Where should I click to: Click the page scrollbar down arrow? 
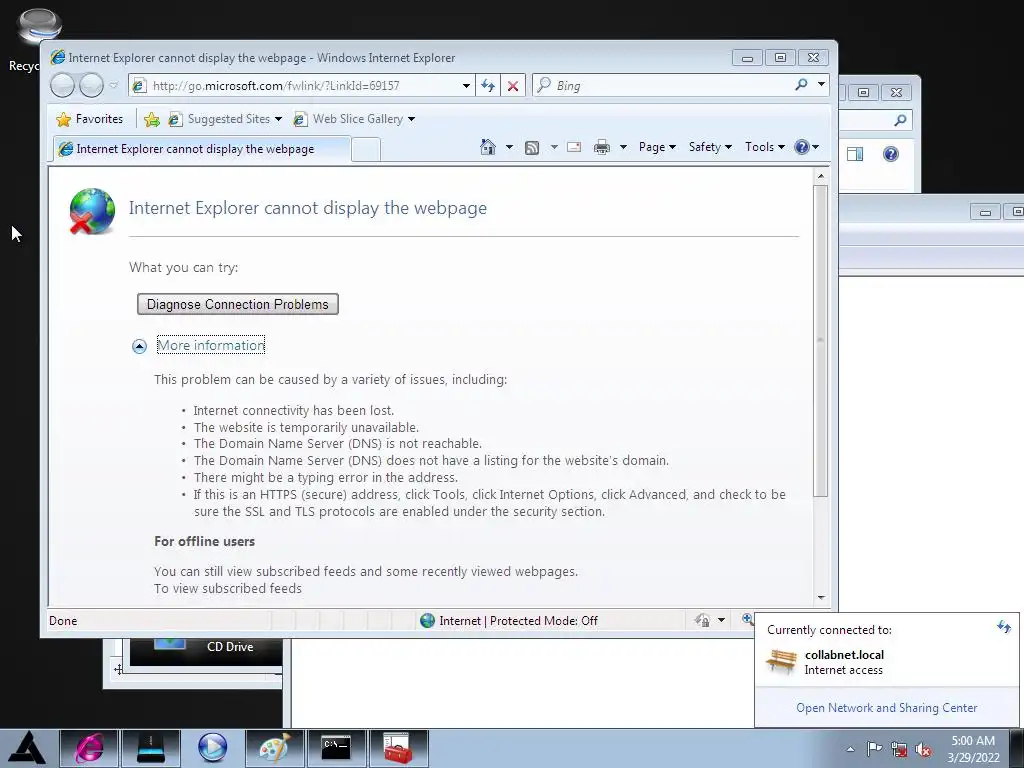821,598
